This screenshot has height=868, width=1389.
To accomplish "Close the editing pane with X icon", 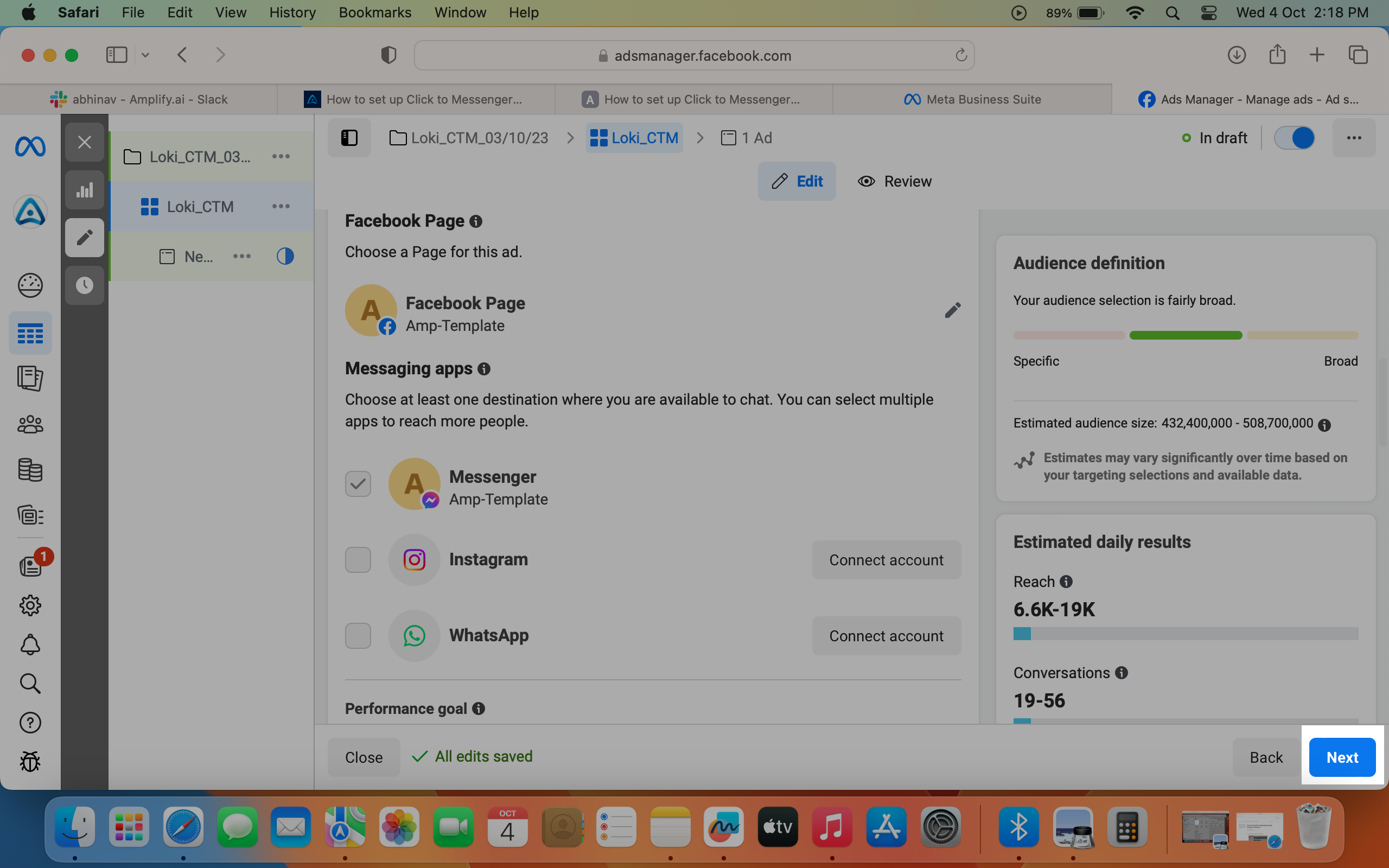I will tap(85, 142).
